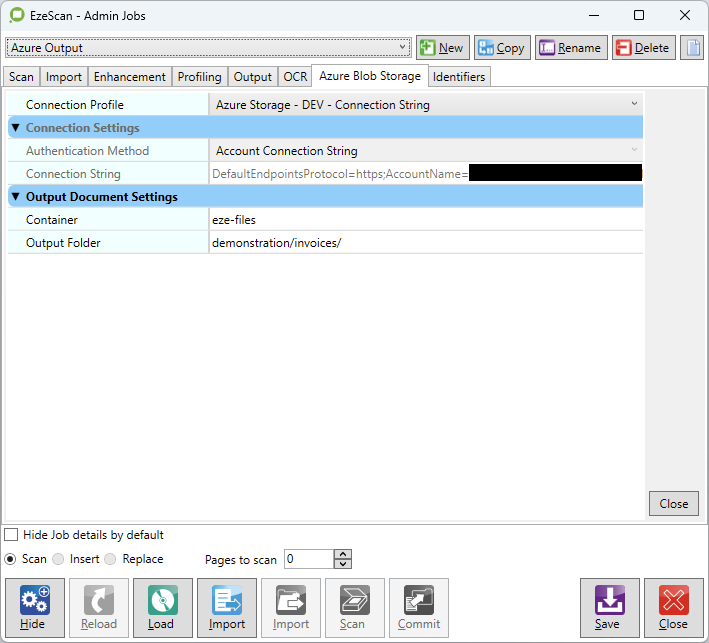Click the small Close button in panel
The image size is (709, 643).
(673, 504)
